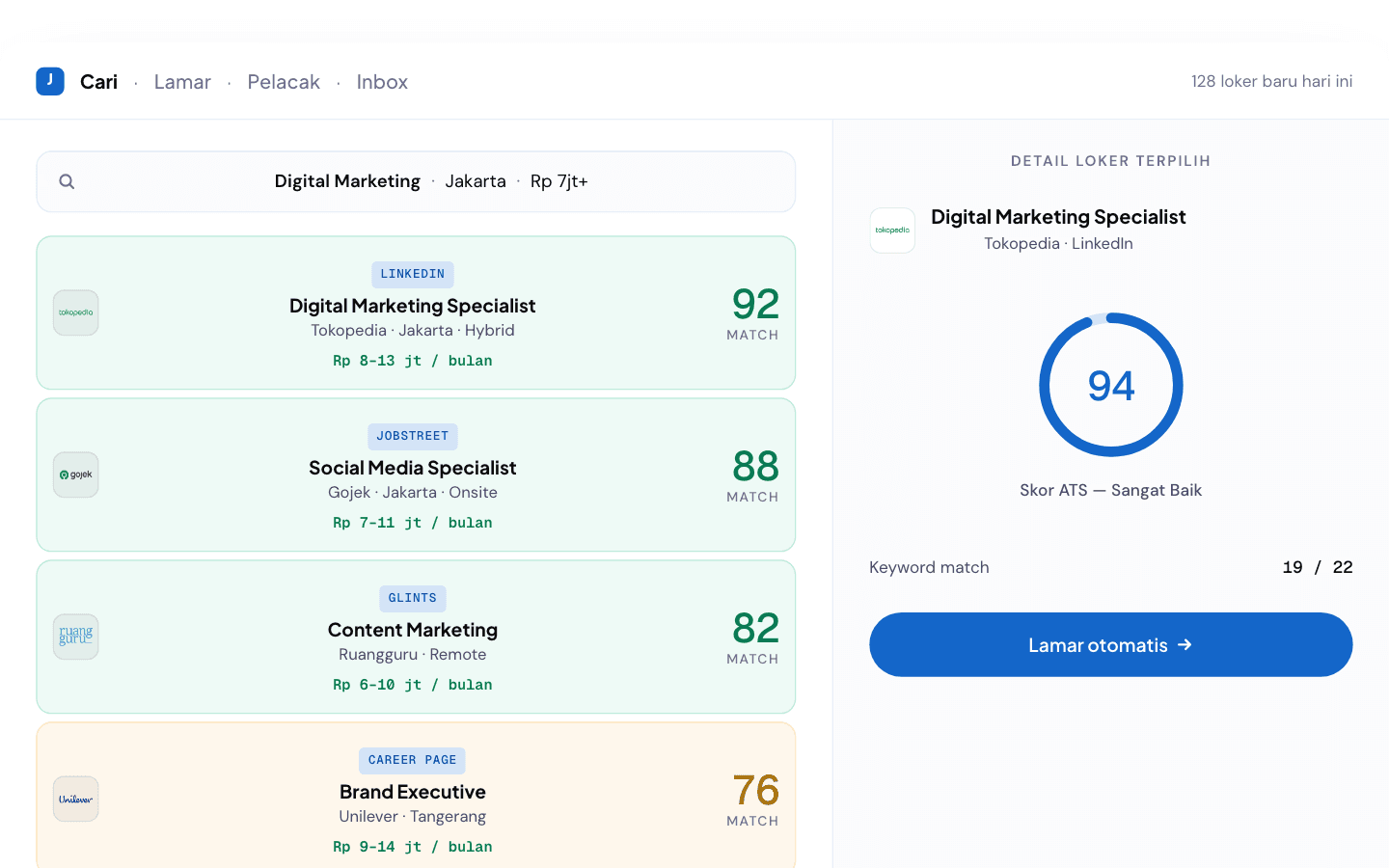
Task: Click the 82 match score
Action: [755, 629]
